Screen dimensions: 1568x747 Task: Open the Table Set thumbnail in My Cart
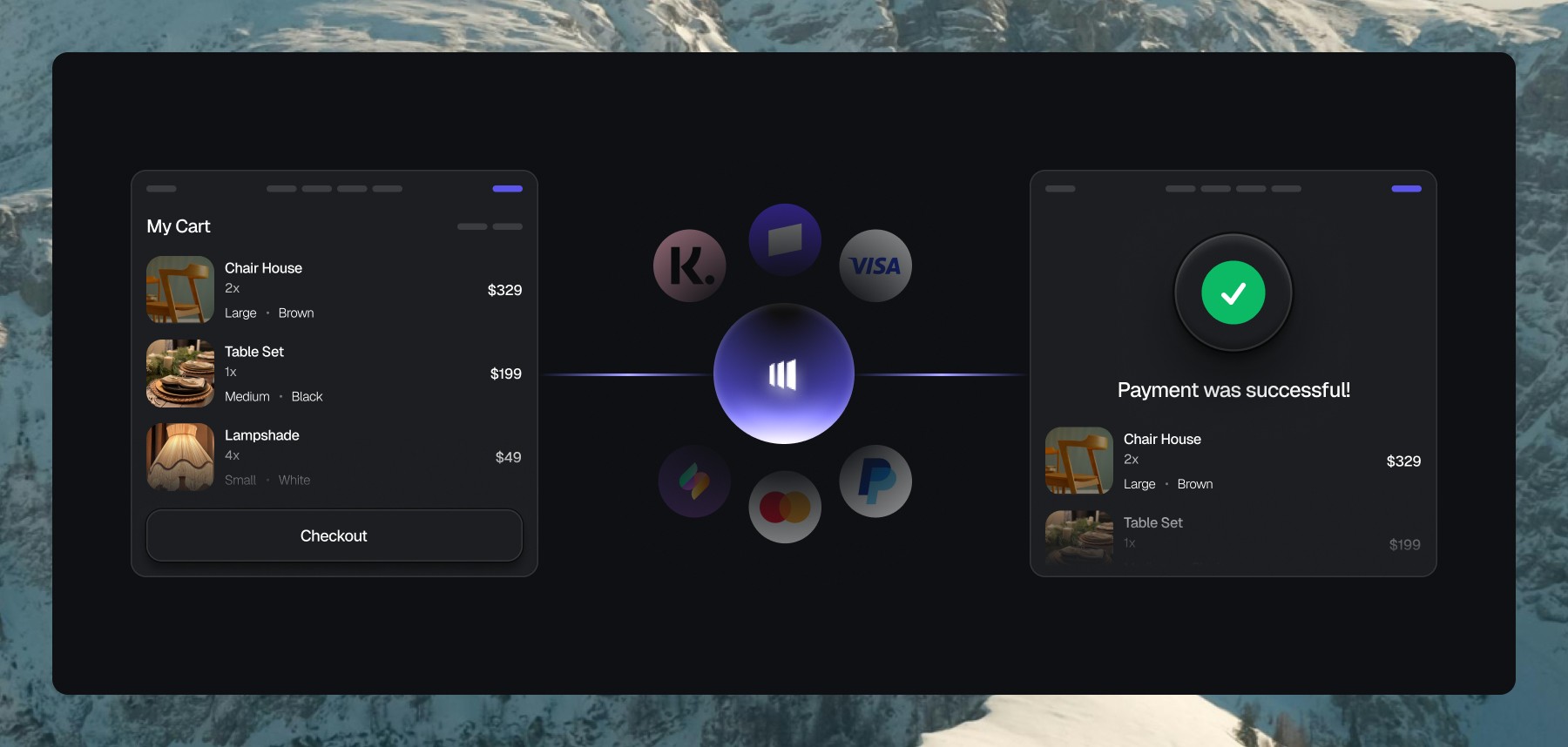coord(180,373)
